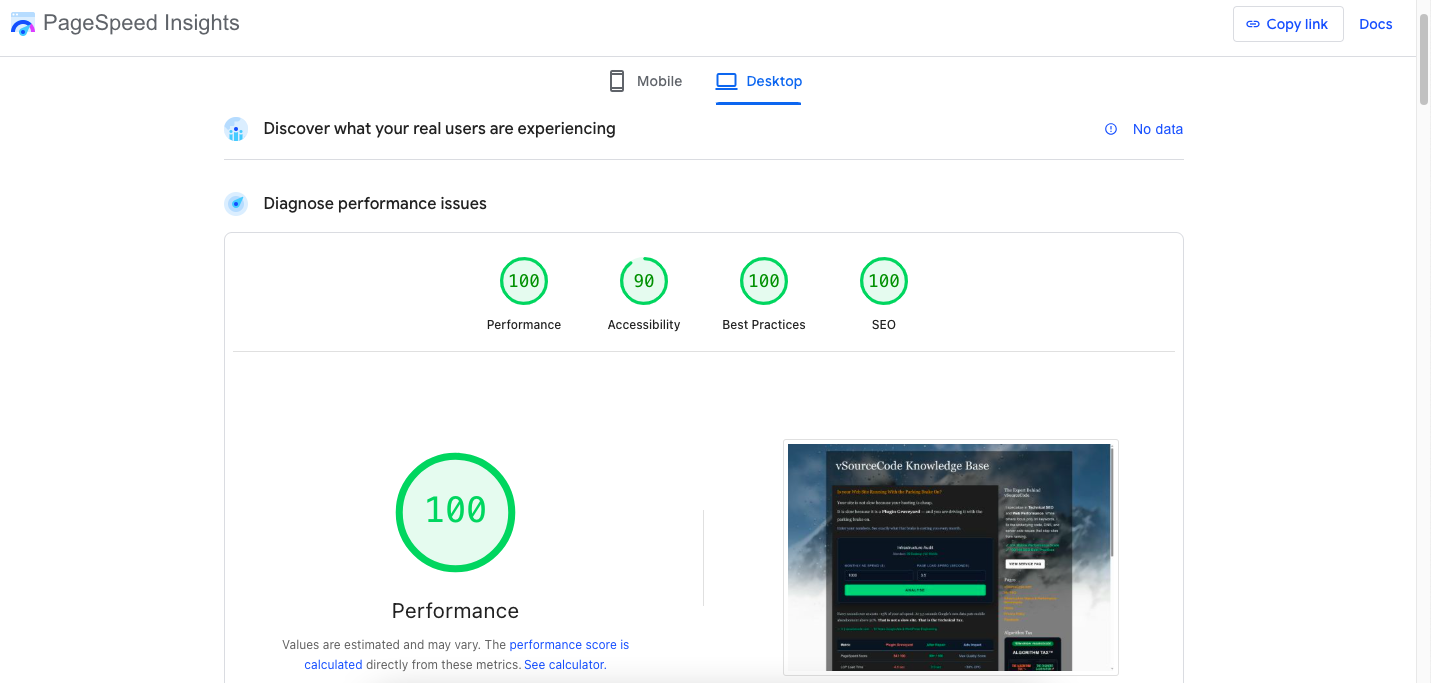Open the PageSpeed Insights home title
Image resolution: width=1431 pixels, height=683 pixels.
point(141,23)
